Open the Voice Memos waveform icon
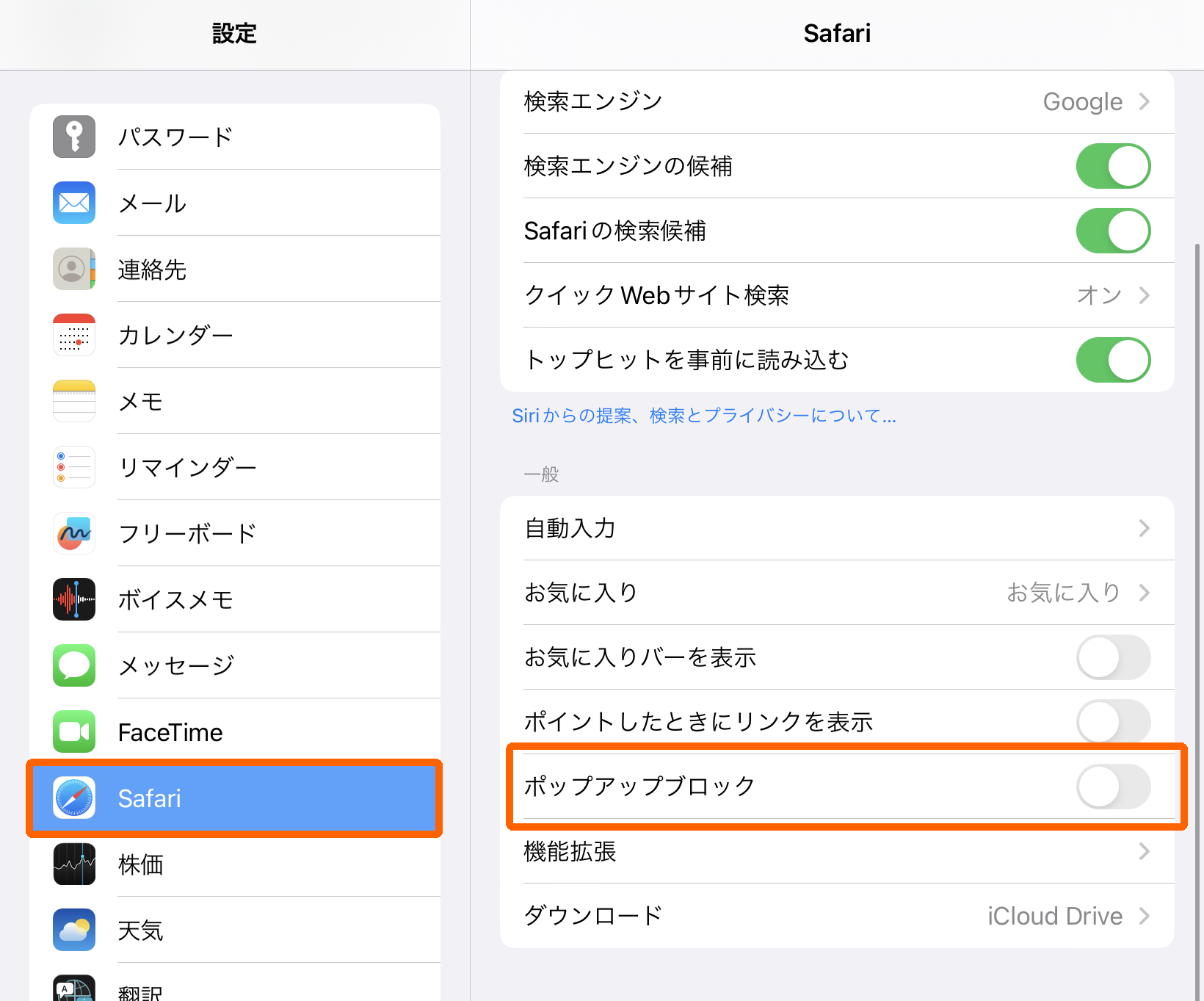The height and width of the screenshot is (1001, 1204). [74, 599]
